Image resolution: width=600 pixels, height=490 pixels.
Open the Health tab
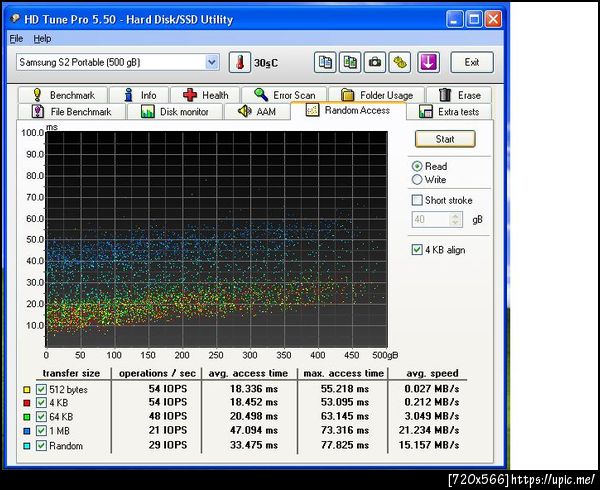click(205, 95)
